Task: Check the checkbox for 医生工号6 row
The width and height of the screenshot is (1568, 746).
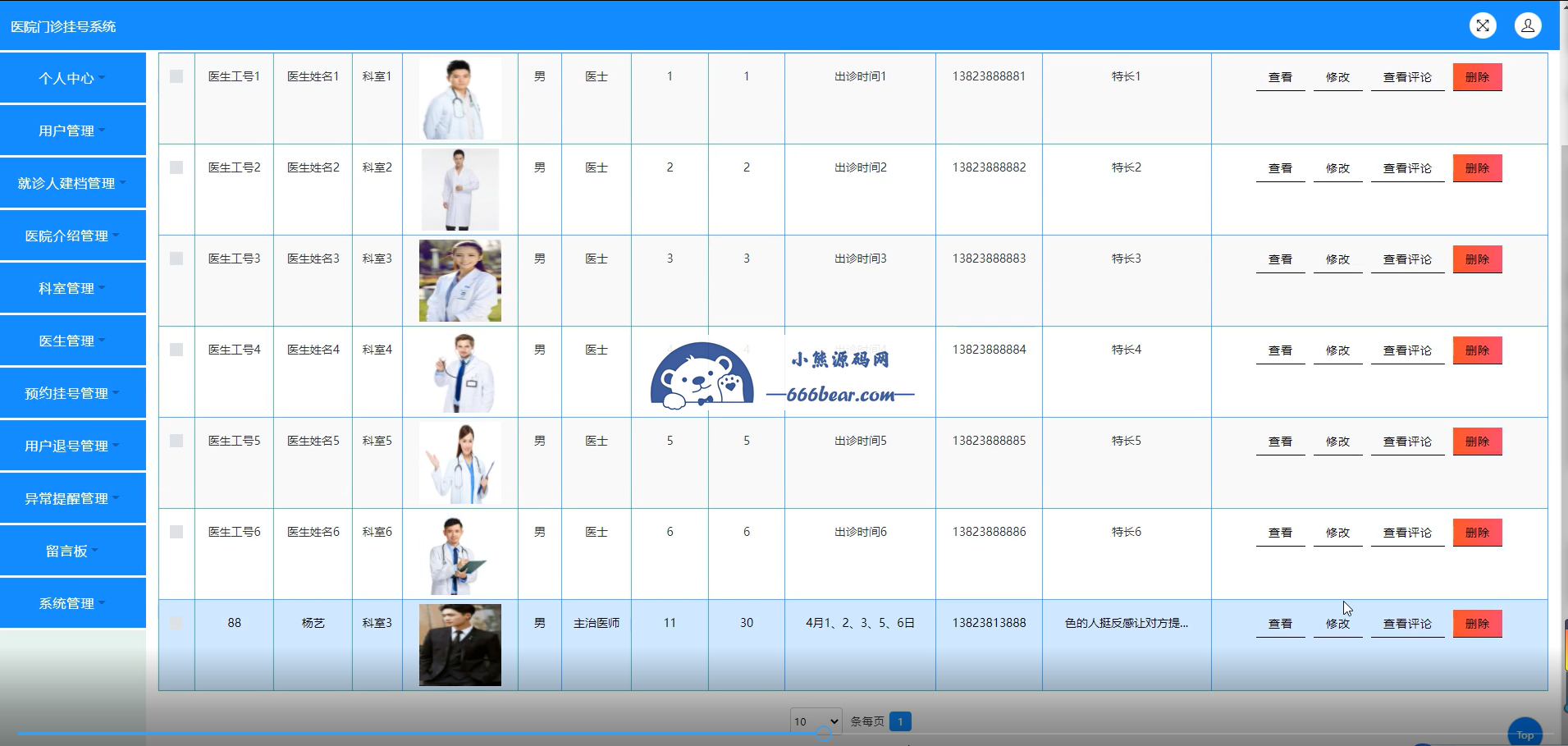Action: pos(176,532)
